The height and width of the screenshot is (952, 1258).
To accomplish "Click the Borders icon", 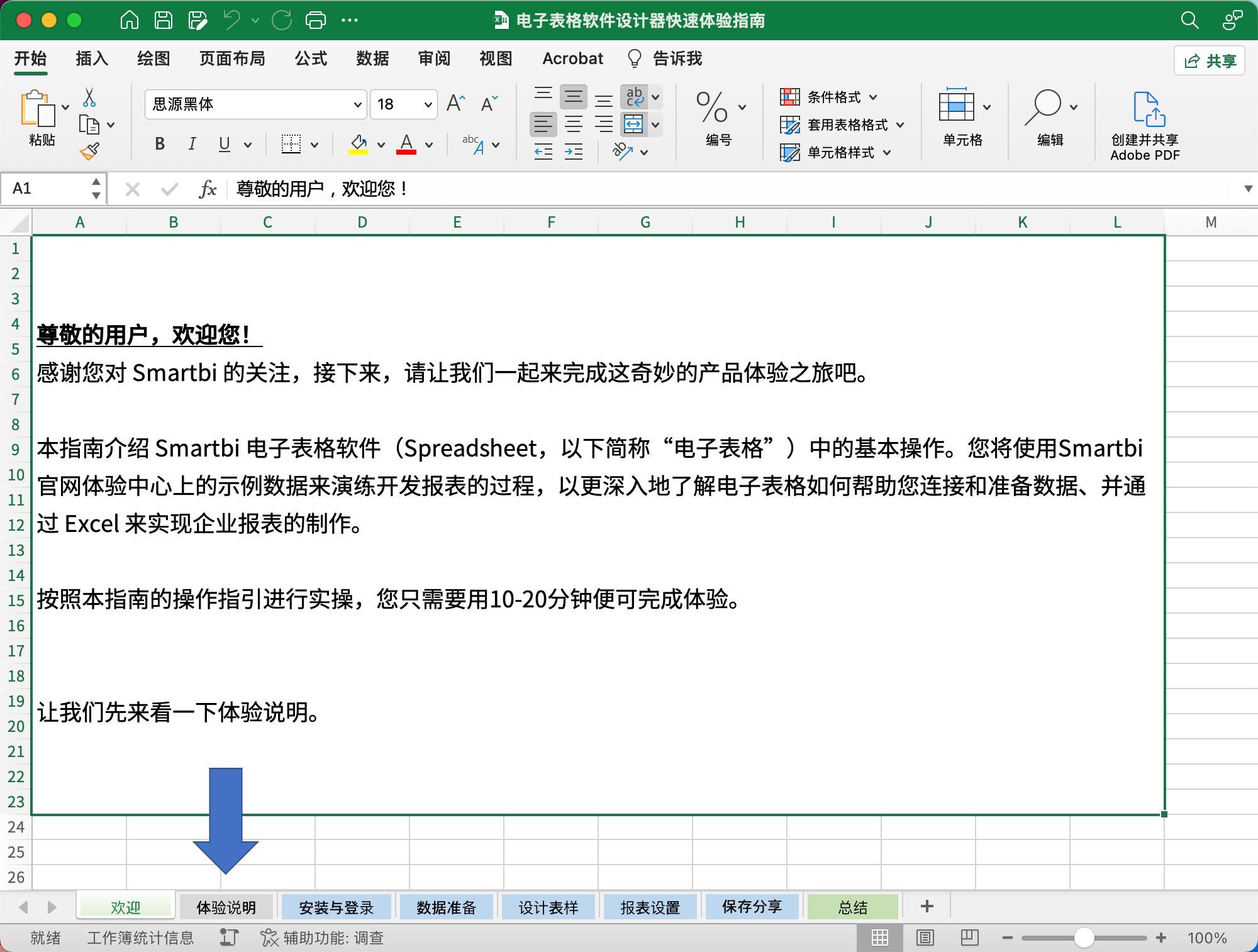I will pyautogui.click(x=291, y=144).
